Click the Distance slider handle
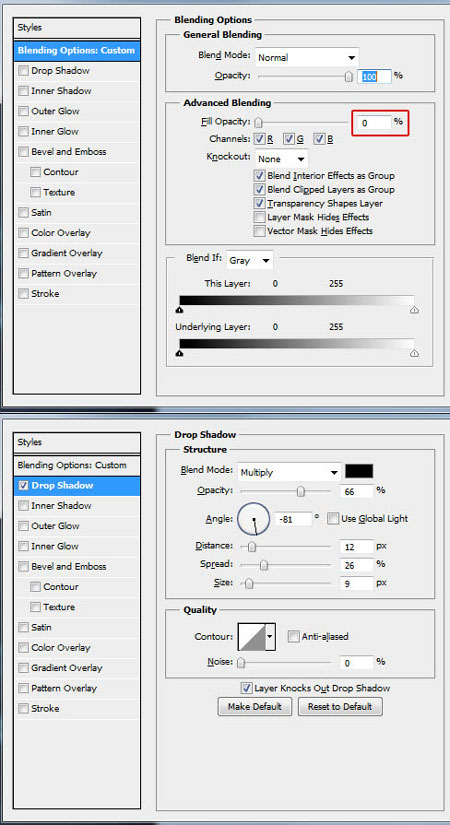This screenshot has width=450, height=825. (x=252, y=547)
